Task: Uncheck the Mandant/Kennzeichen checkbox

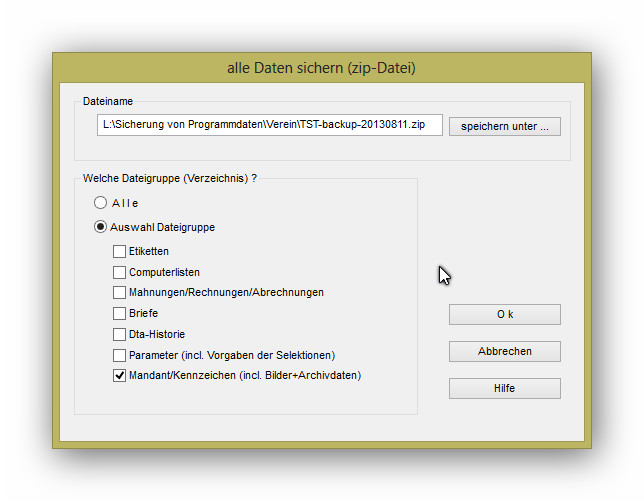Action: pyautogui.click(x=120, y=376)
